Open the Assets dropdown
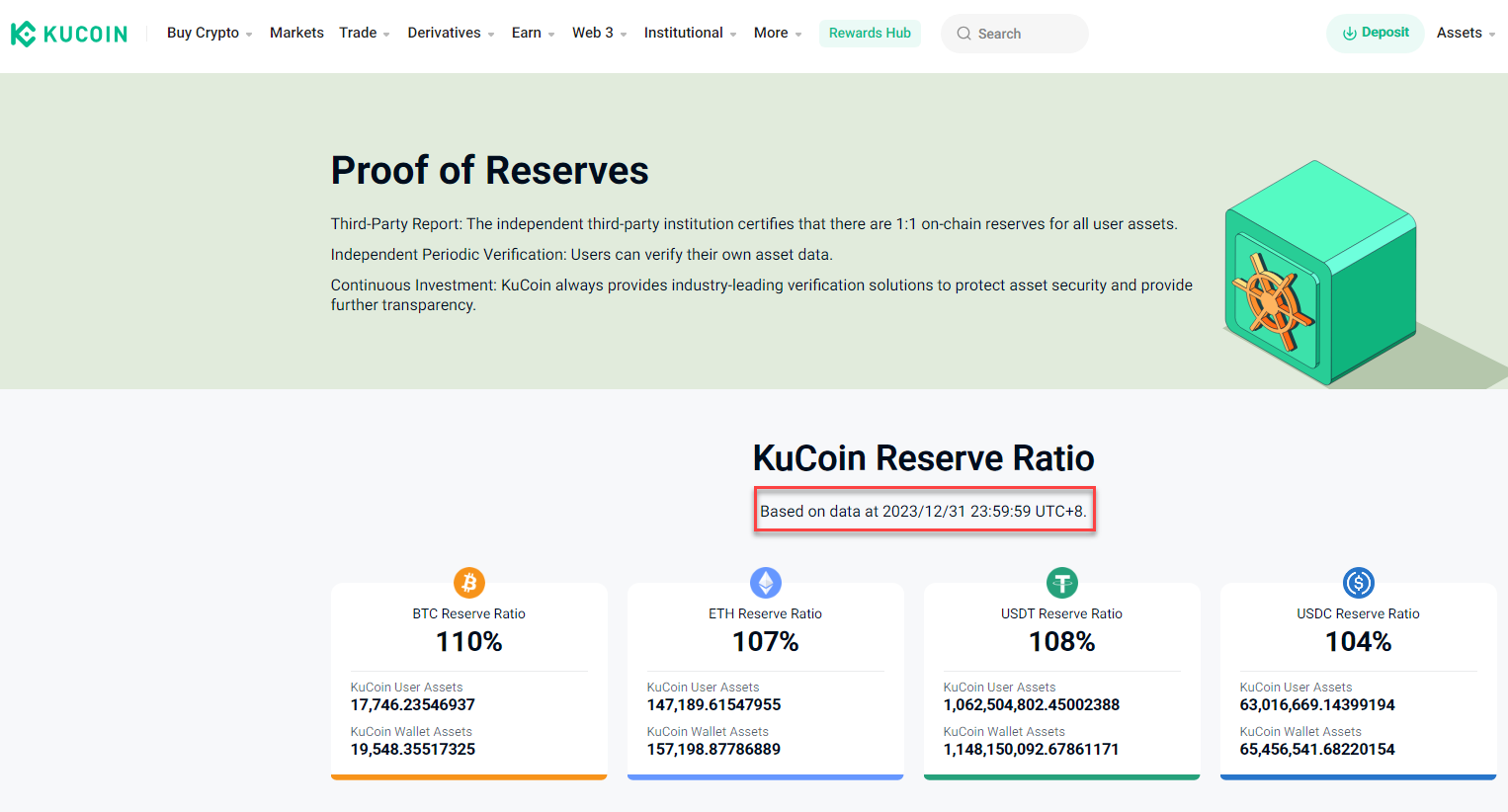Viewport: 1508px width, 812px height. coord(1466,33)
